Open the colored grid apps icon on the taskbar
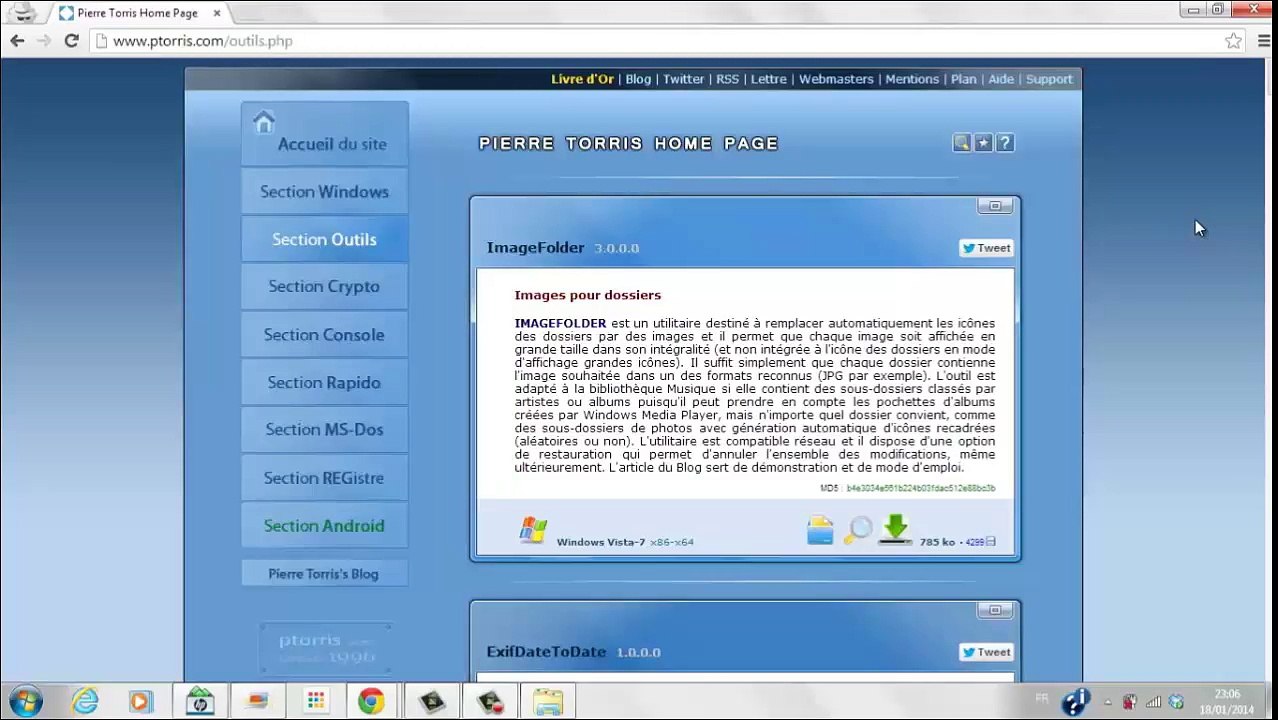Image resolution: width=1278 pixels, height=720 pixels. (x=316, y=701)
